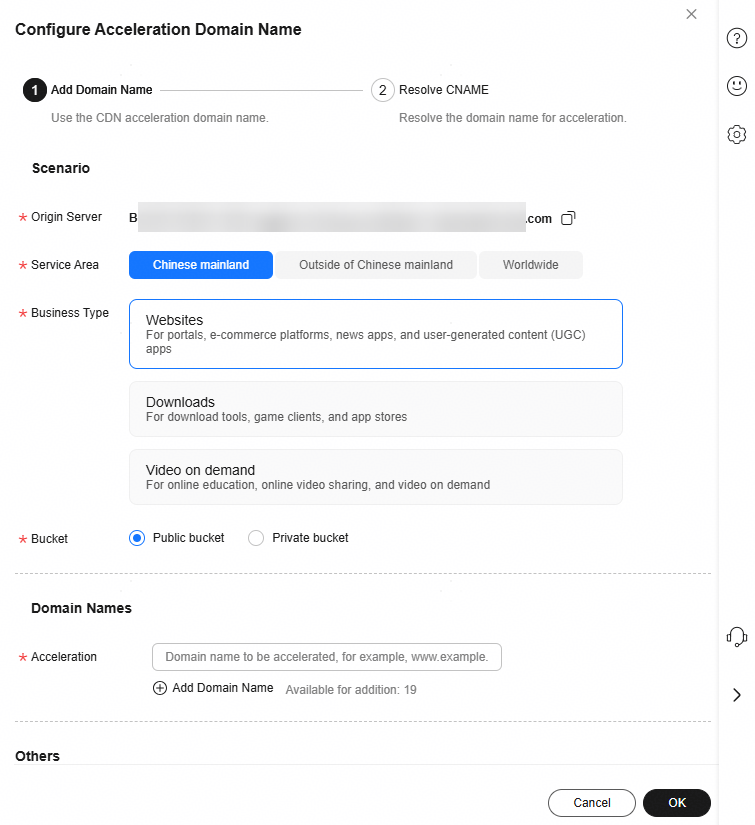Select Public bucket radio option

click(138, 538)
